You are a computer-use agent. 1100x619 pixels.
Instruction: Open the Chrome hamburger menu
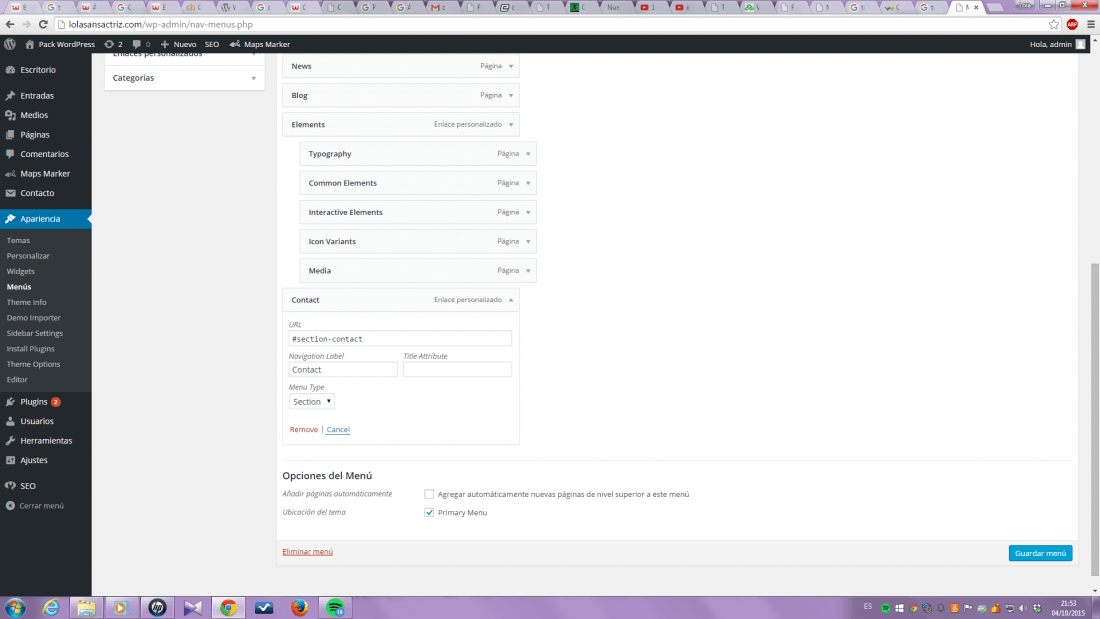click(x=1091, y=25)
